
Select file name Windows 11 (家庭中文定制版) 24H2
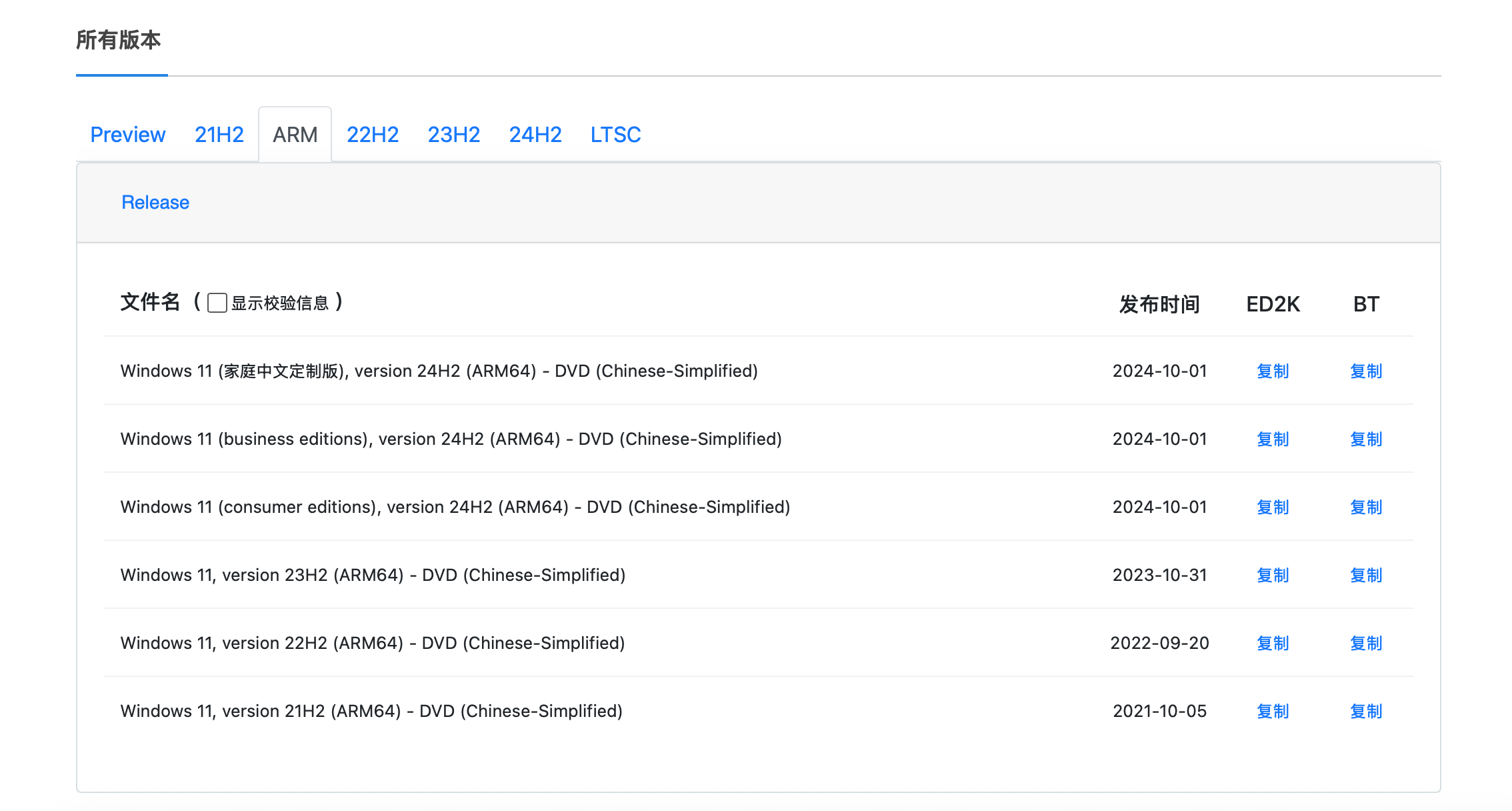tap(439, 371)
